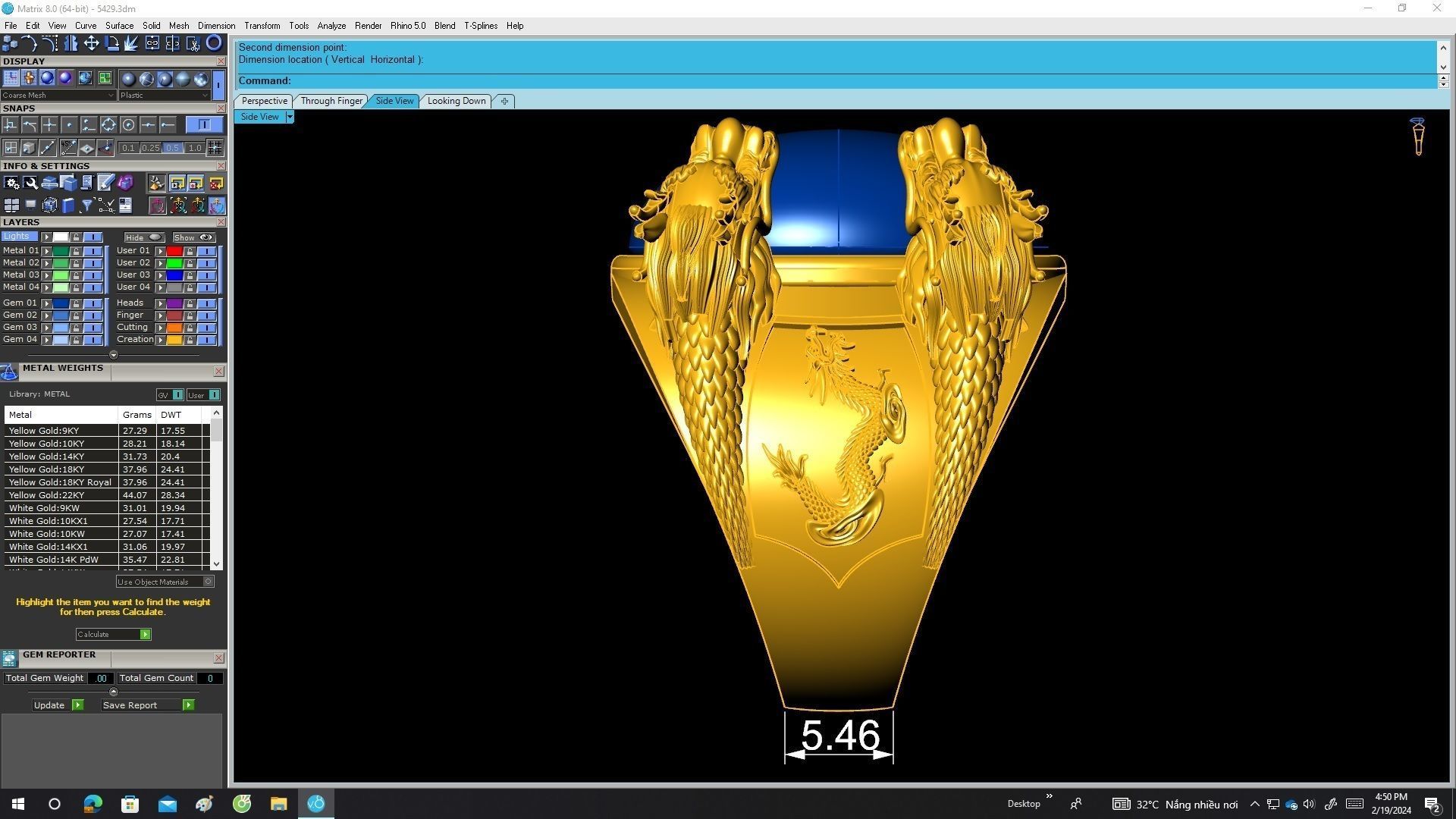Enable the center circle snap icon

(x=128, y=125)
